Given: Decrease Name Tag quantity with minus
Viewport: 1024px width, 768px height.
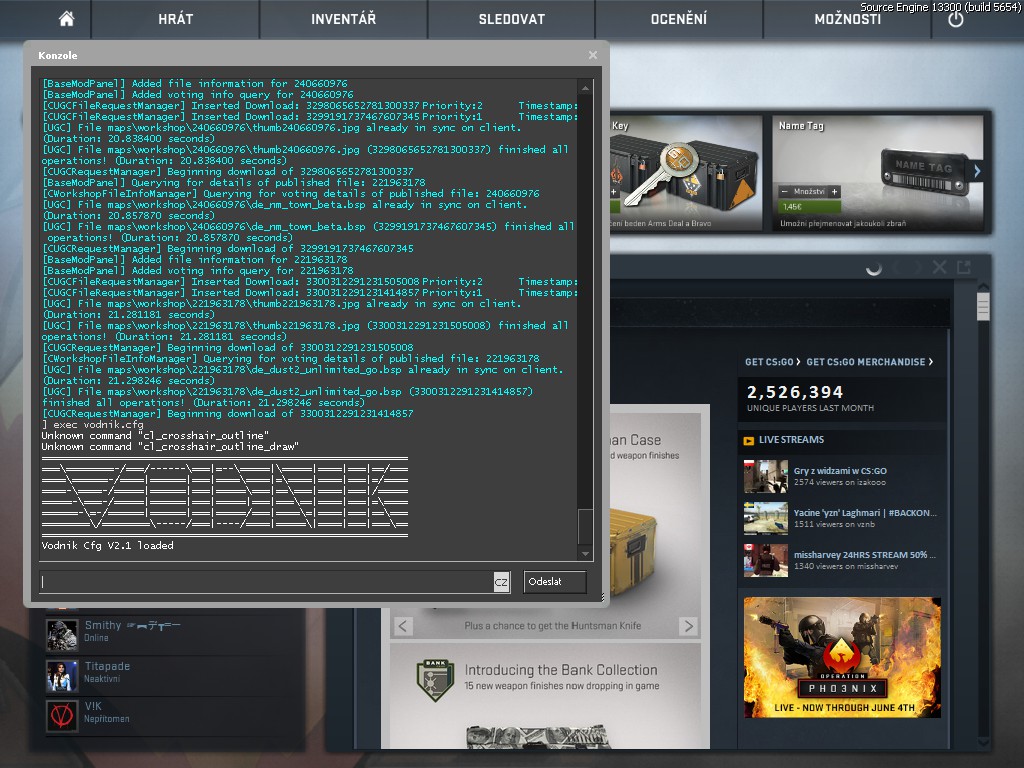Looking at the screenshot, I should (x=784, y=191).
